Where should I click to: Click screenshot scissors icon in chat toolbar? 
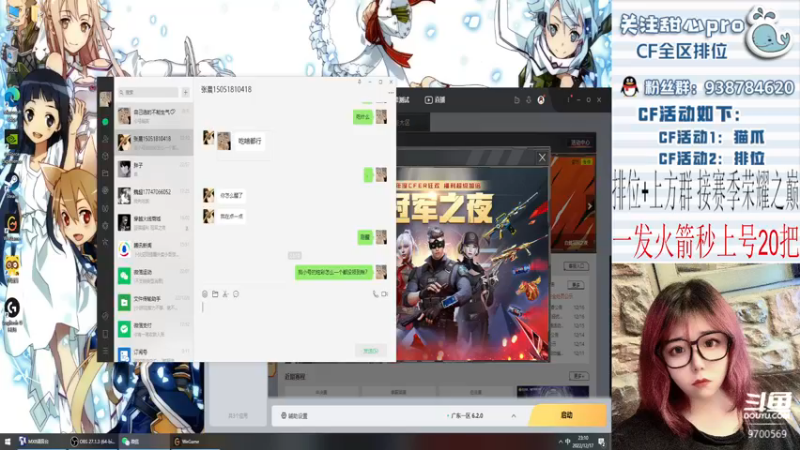coord(225,294)
